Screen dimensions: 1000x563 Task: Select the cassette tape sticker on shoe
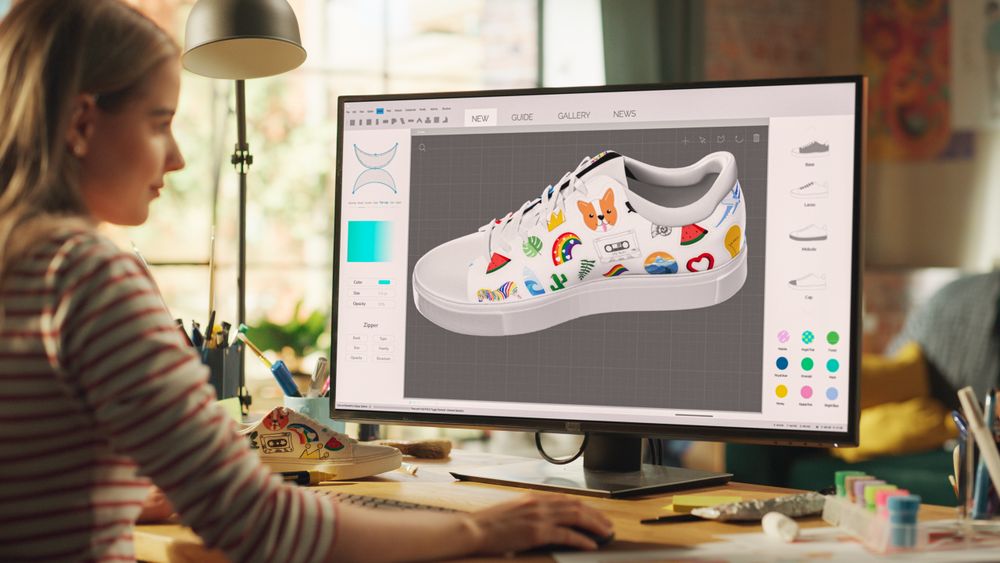tap(617, 245)
